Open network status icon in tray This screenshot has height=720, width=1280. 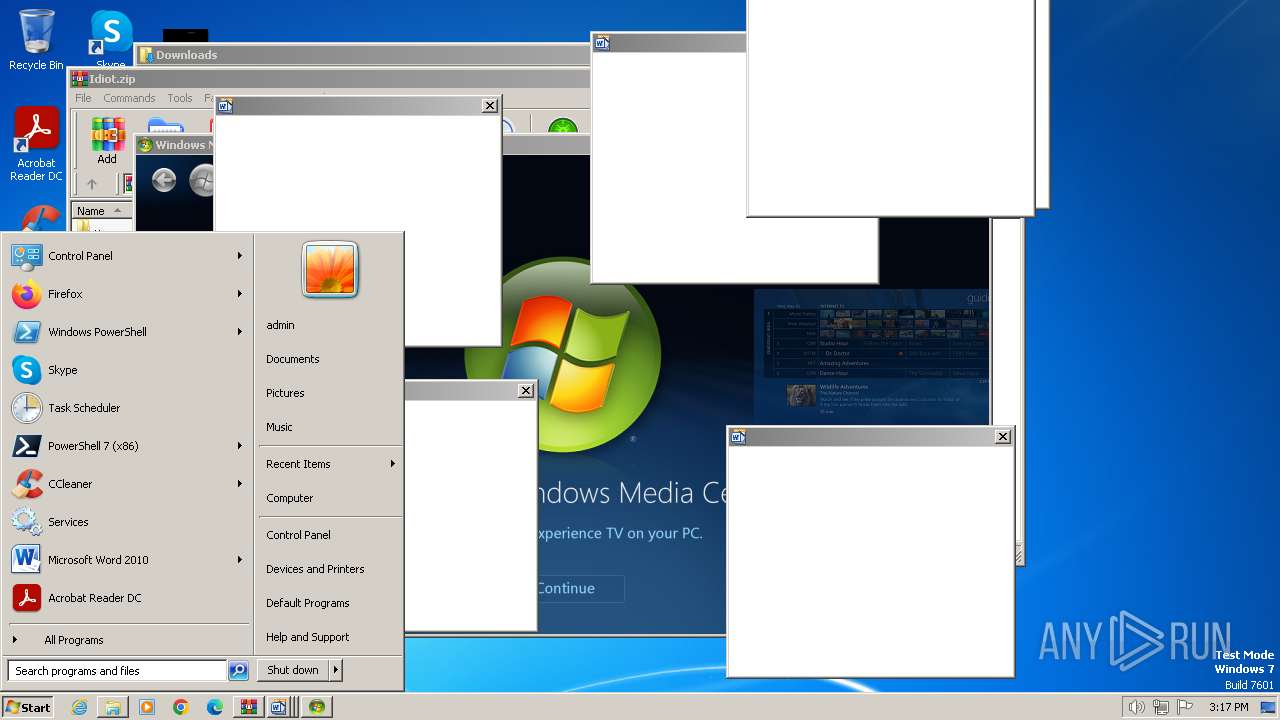[1161, 707]
